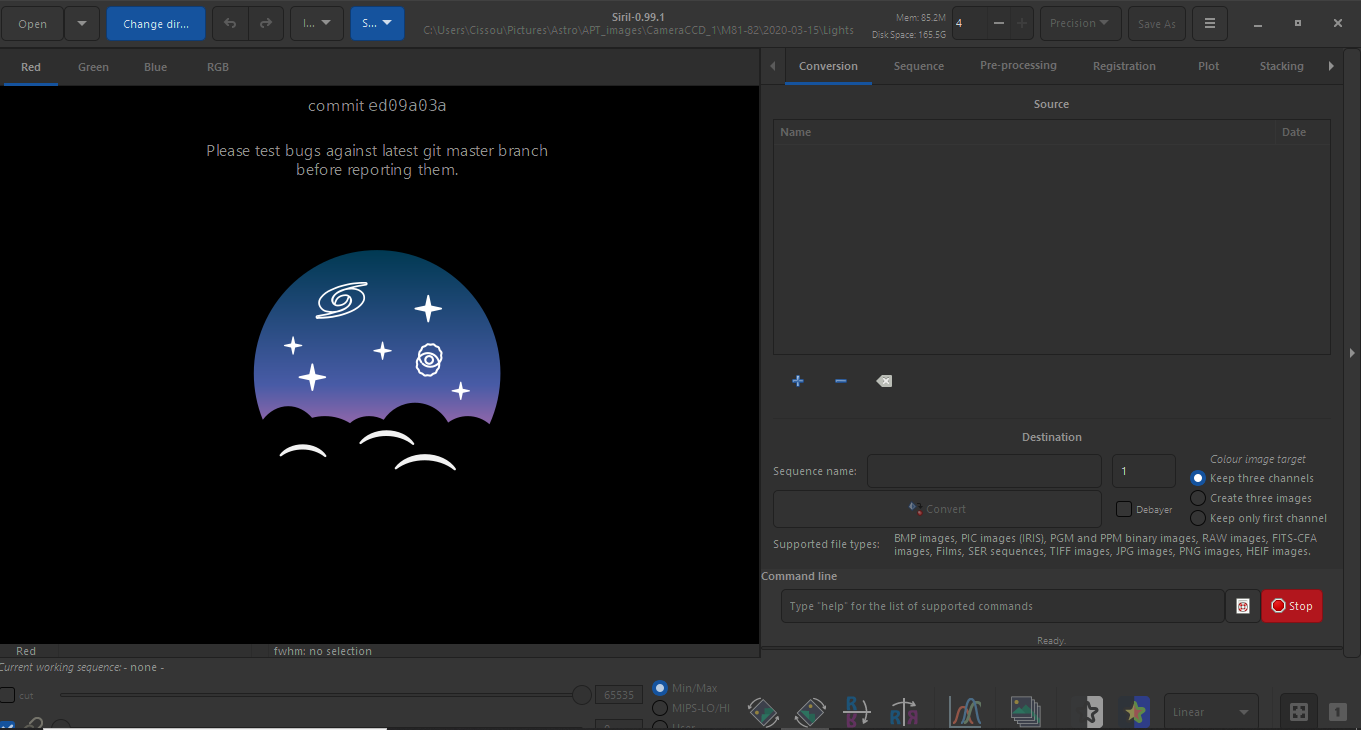Image resolution: width=1361 pixels, height=730 pixels.
Task: Expand the dropdown arrow next to Open
Action: click(82, 23)
